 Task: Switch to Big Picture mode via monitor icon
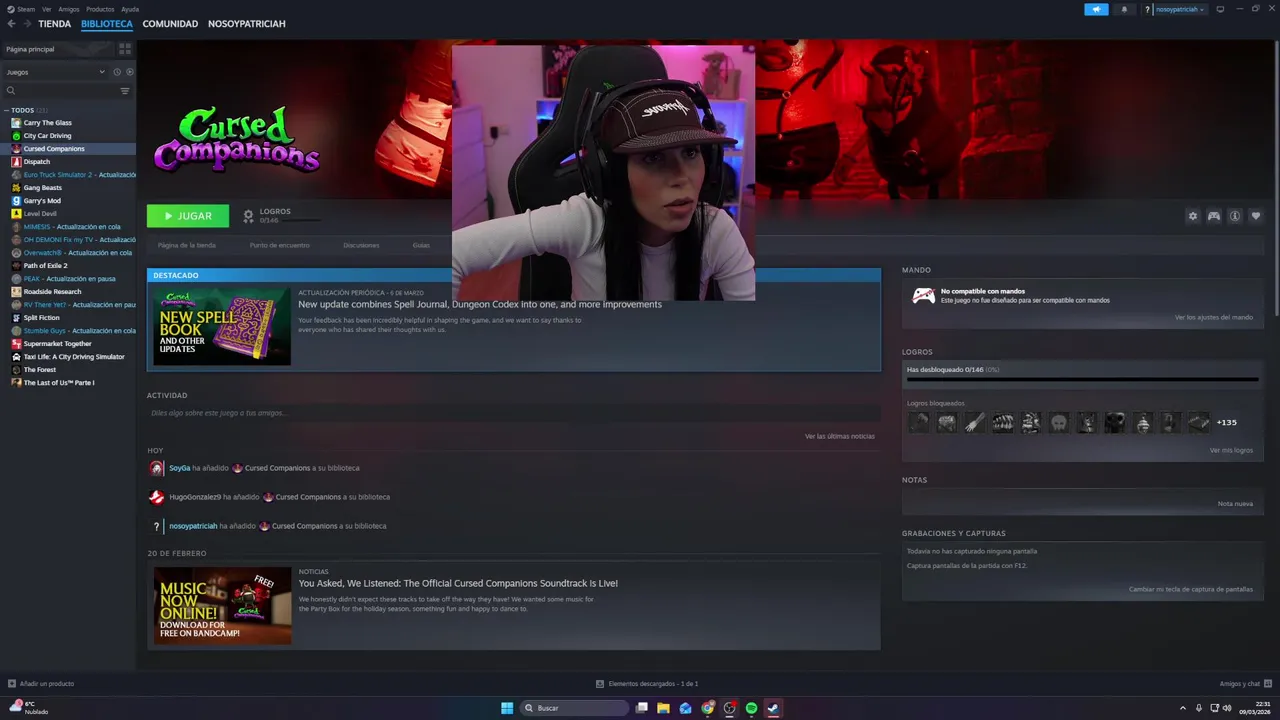[1220, 9]
